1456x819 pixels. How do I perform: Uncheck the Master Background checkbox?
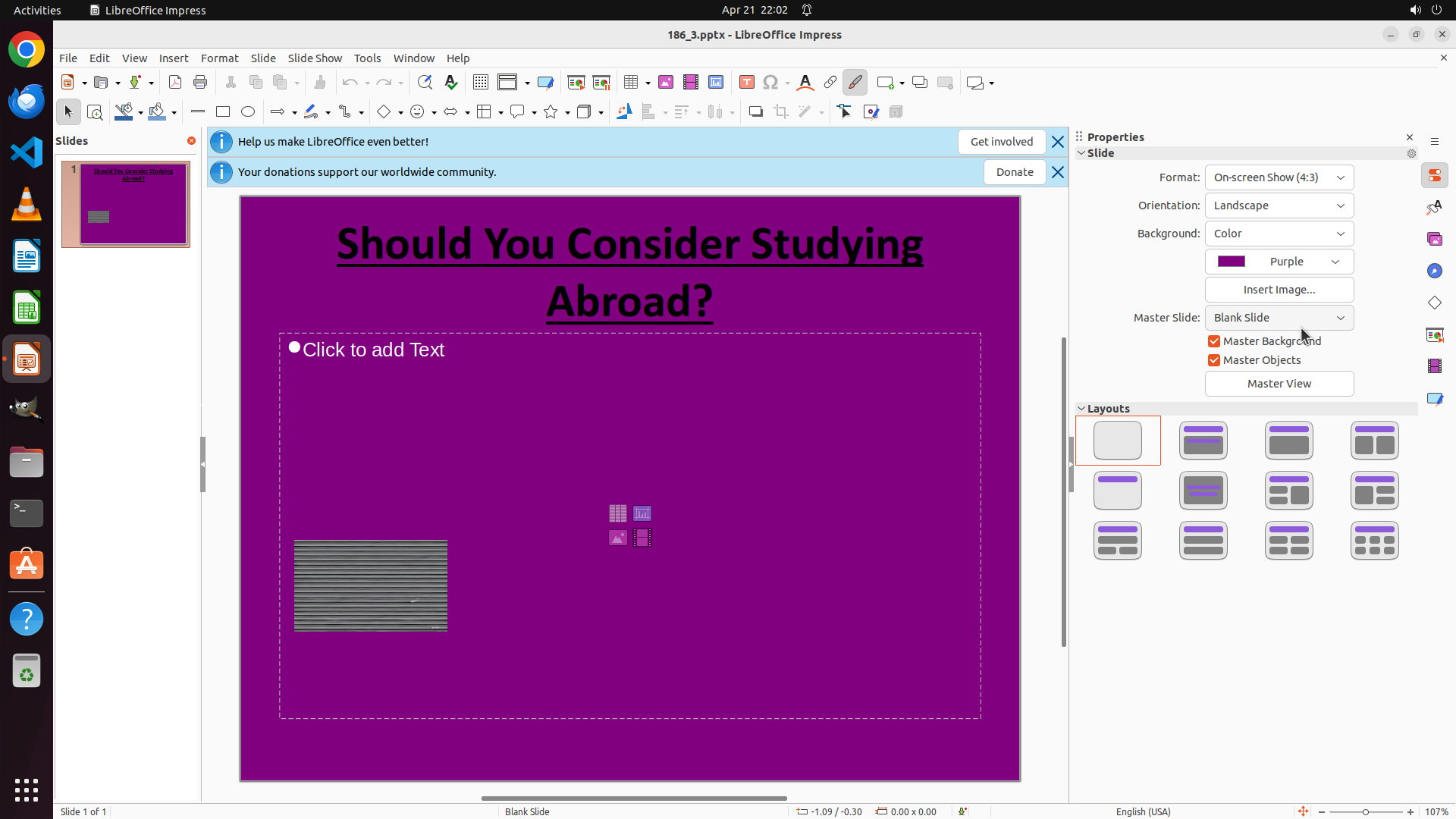[x=1214, y=341]
